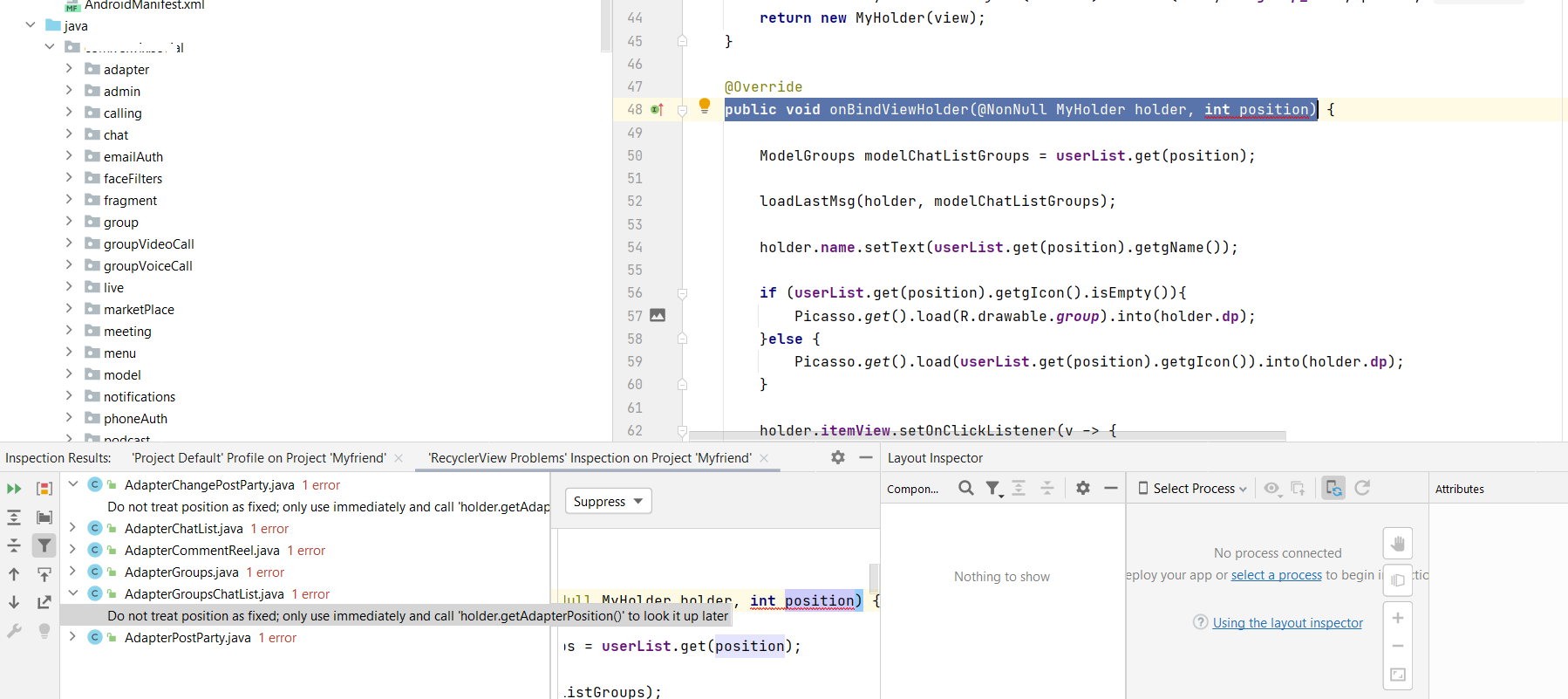Click the wrench edit settings icon

click(x=14, y=631)
